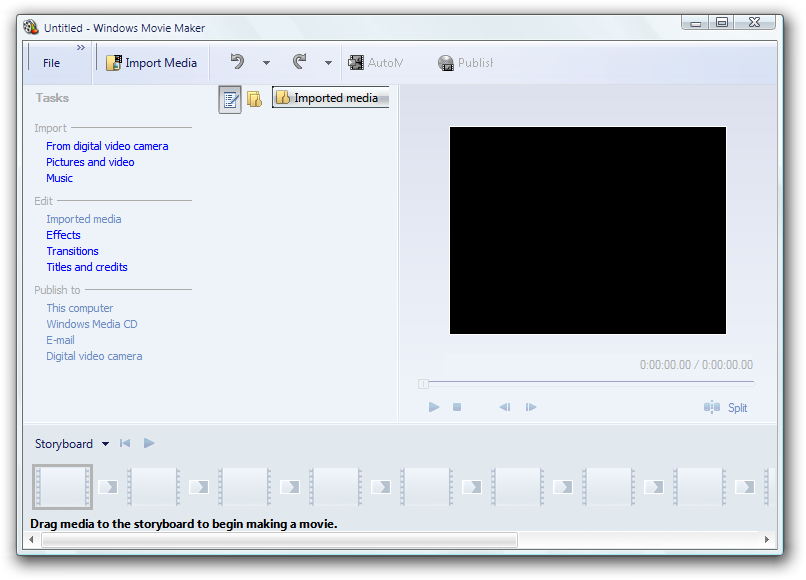Open the Imported media location combo box
806x580 pixels.
coord(330,98)
